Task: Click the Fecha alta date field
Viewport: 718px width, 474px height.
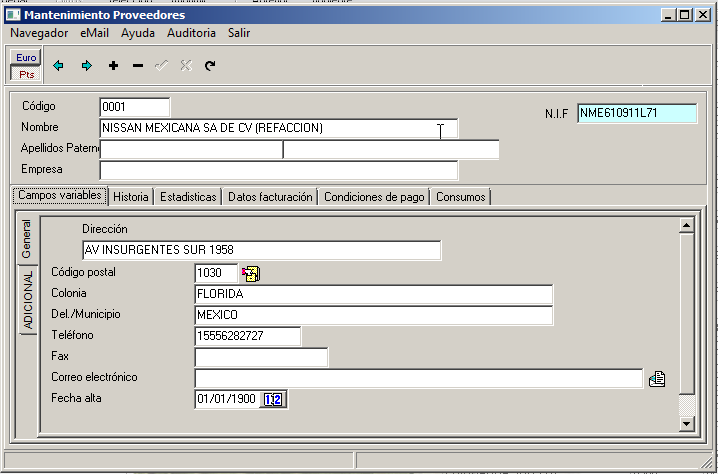Action: [227, 399]
